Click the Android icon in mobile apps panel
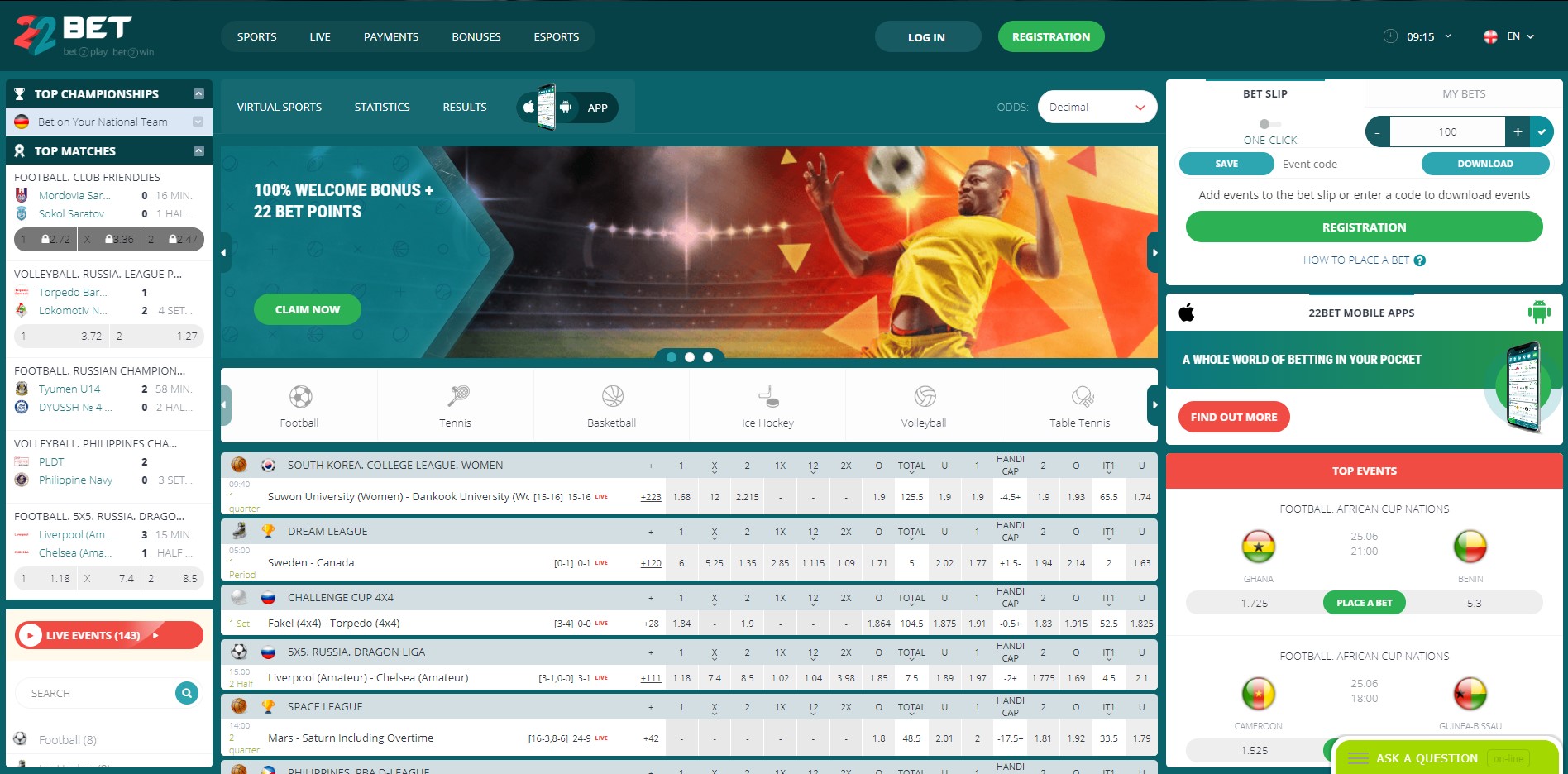Viewport: 1568px width, 774px height. [1539, 313]
